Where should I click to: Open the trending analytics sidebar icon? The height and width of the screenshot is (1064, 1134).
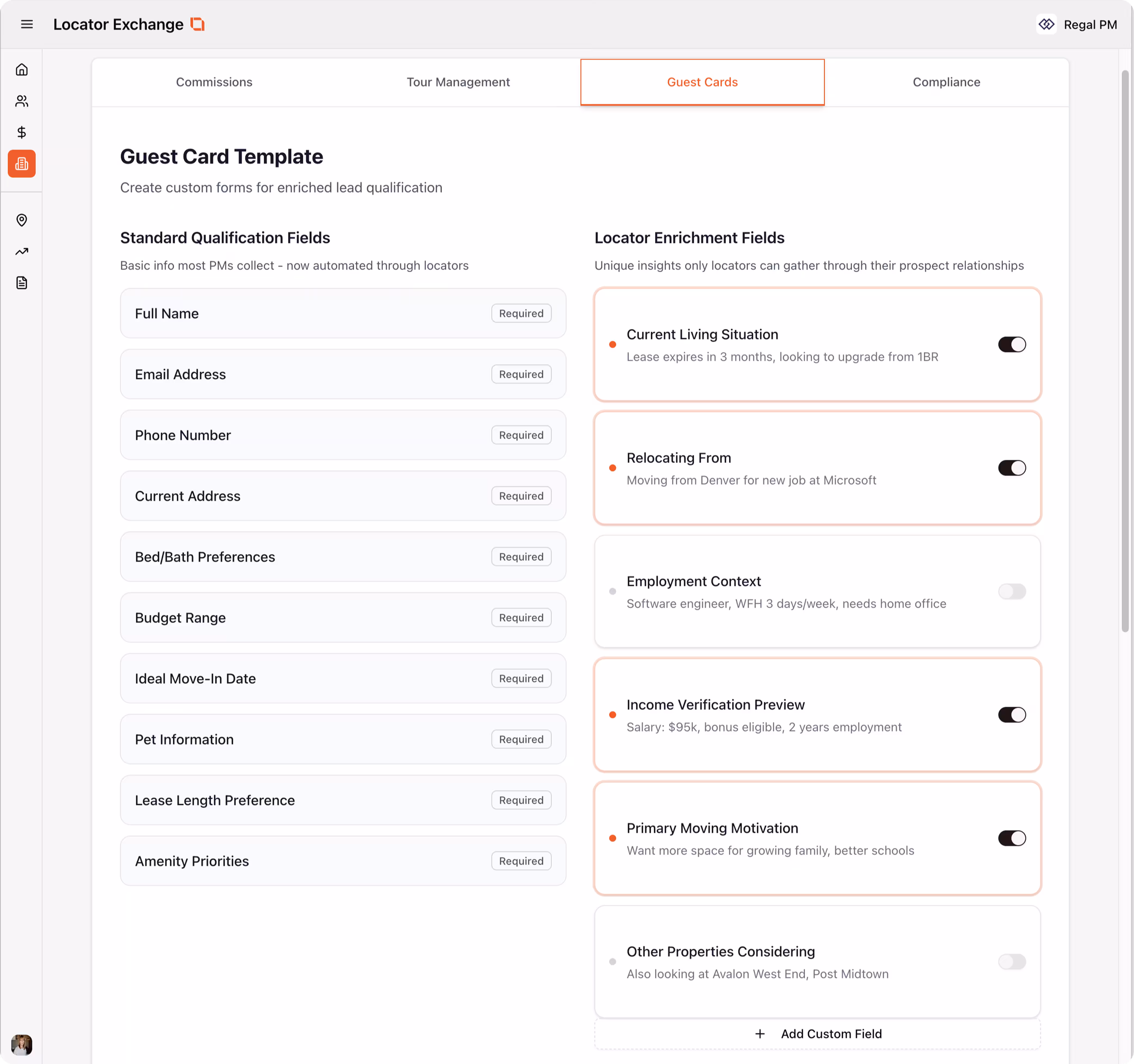pyautogui.click(x=22, y=251)
